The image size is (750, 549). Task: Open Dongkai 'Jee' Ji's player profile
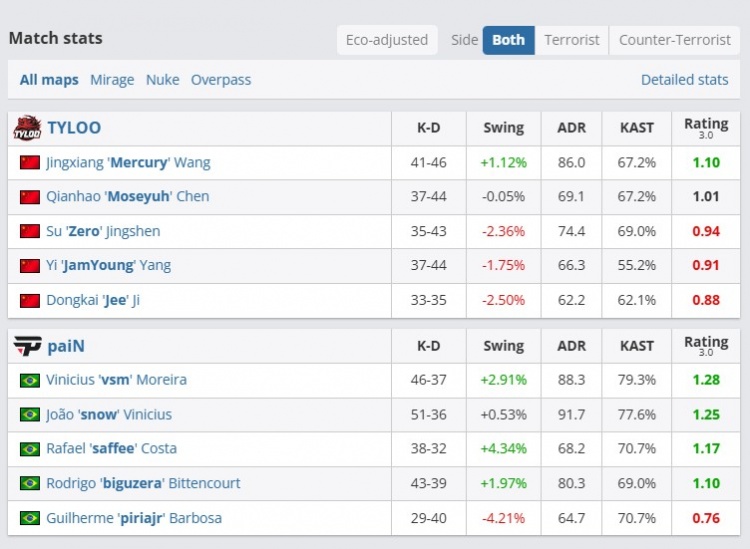[93, 300]
